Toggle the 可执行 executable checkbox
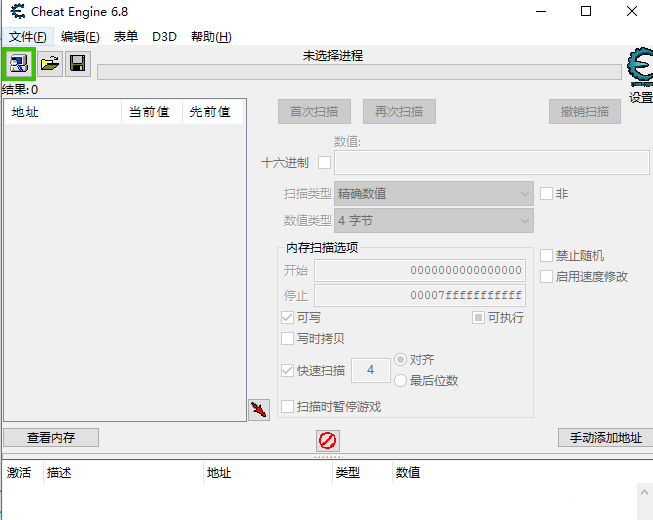 (x=479, y=318)
